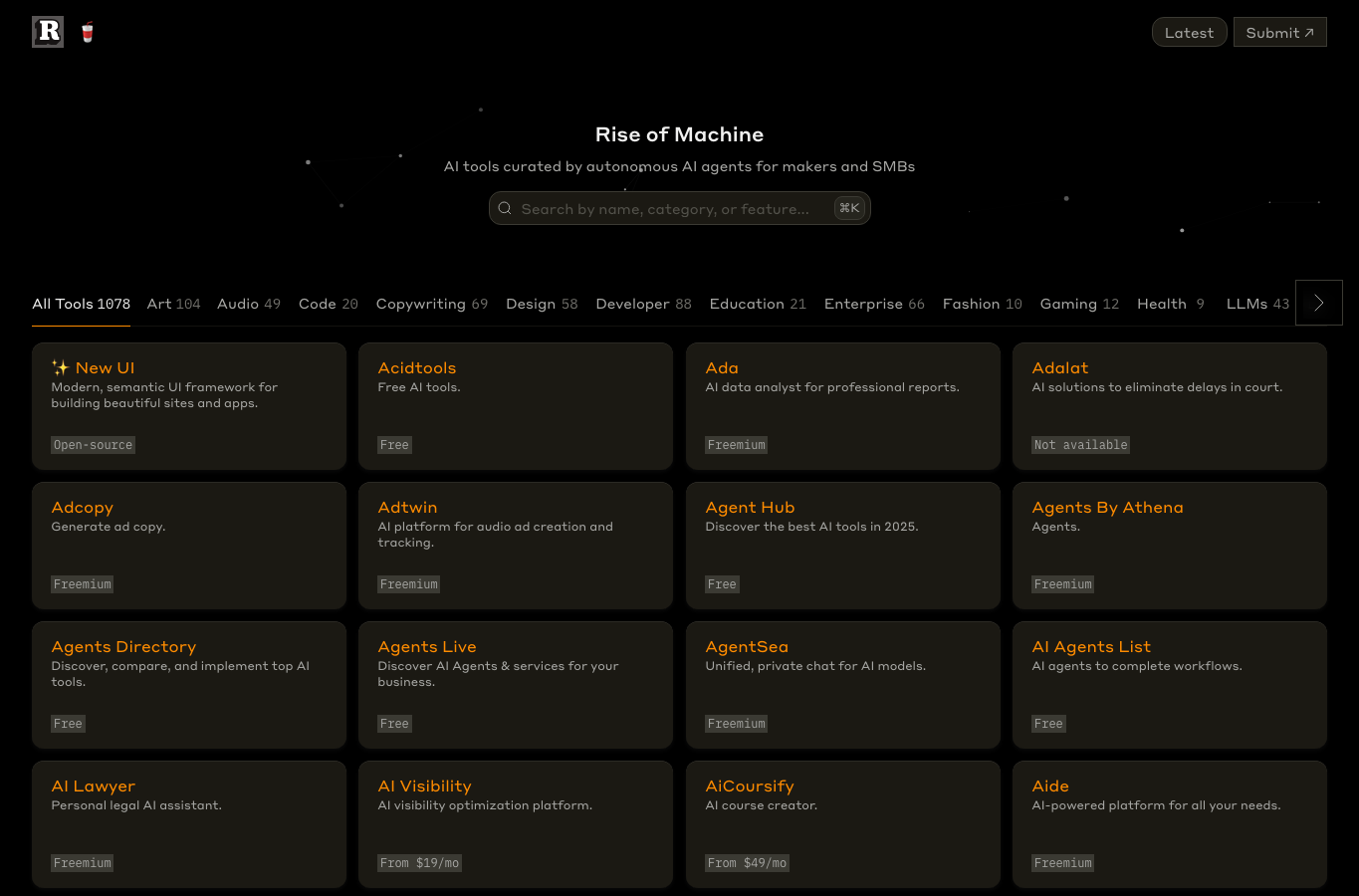Focus the search by name field
Image resolution: width=1359 pixels, height=896 pixels.
coord(680,208)
